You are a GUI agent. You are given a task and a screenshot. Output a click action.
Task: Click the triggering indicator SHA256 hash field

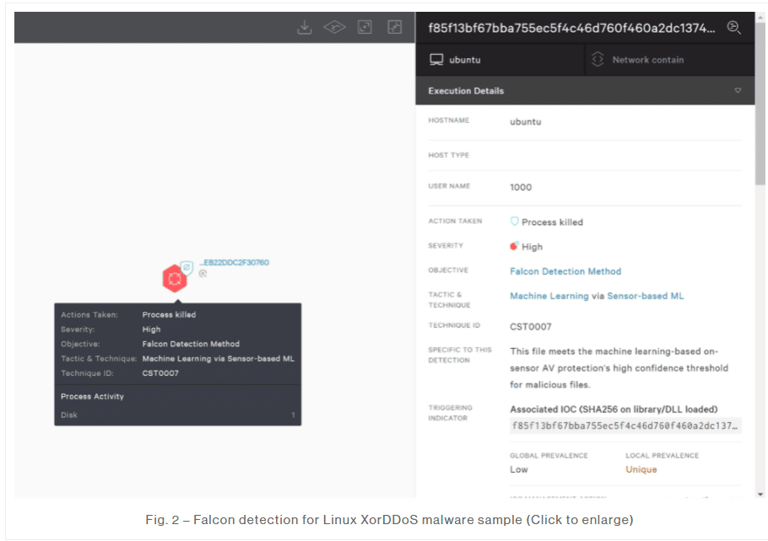point(626,425)
